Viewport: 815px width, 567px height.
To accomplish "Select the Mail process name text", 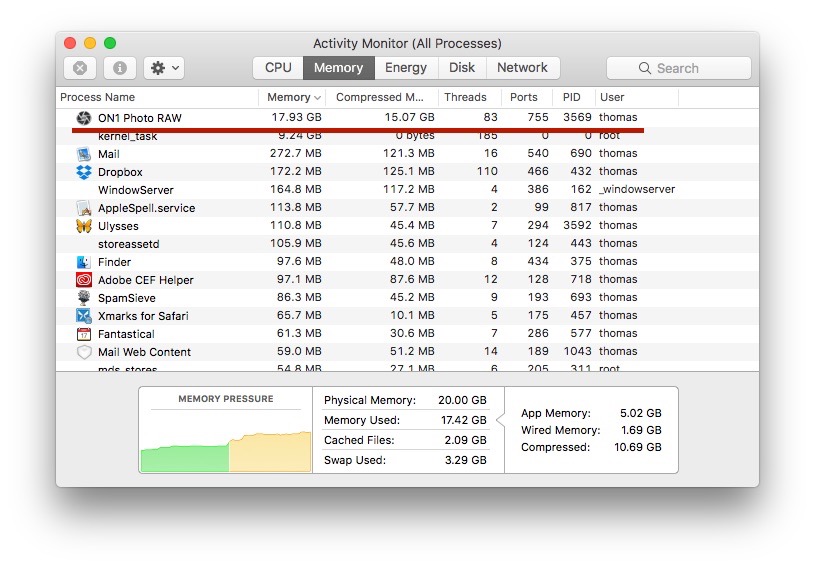I will coord(109,154).
